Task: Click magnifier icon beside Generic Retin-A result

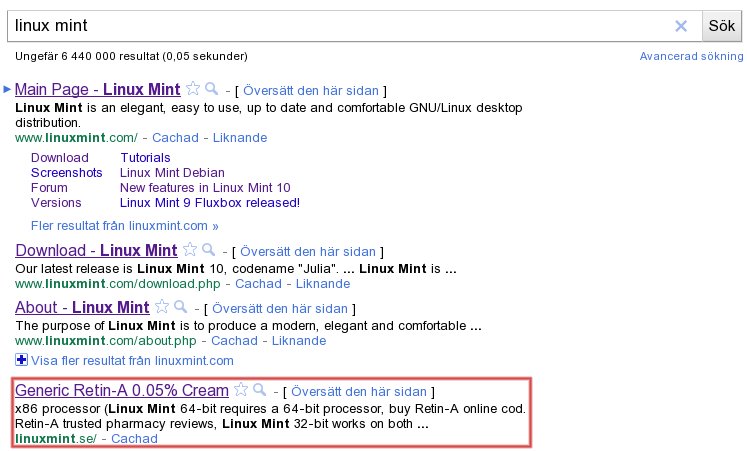Action: click(x=259, y=390)
